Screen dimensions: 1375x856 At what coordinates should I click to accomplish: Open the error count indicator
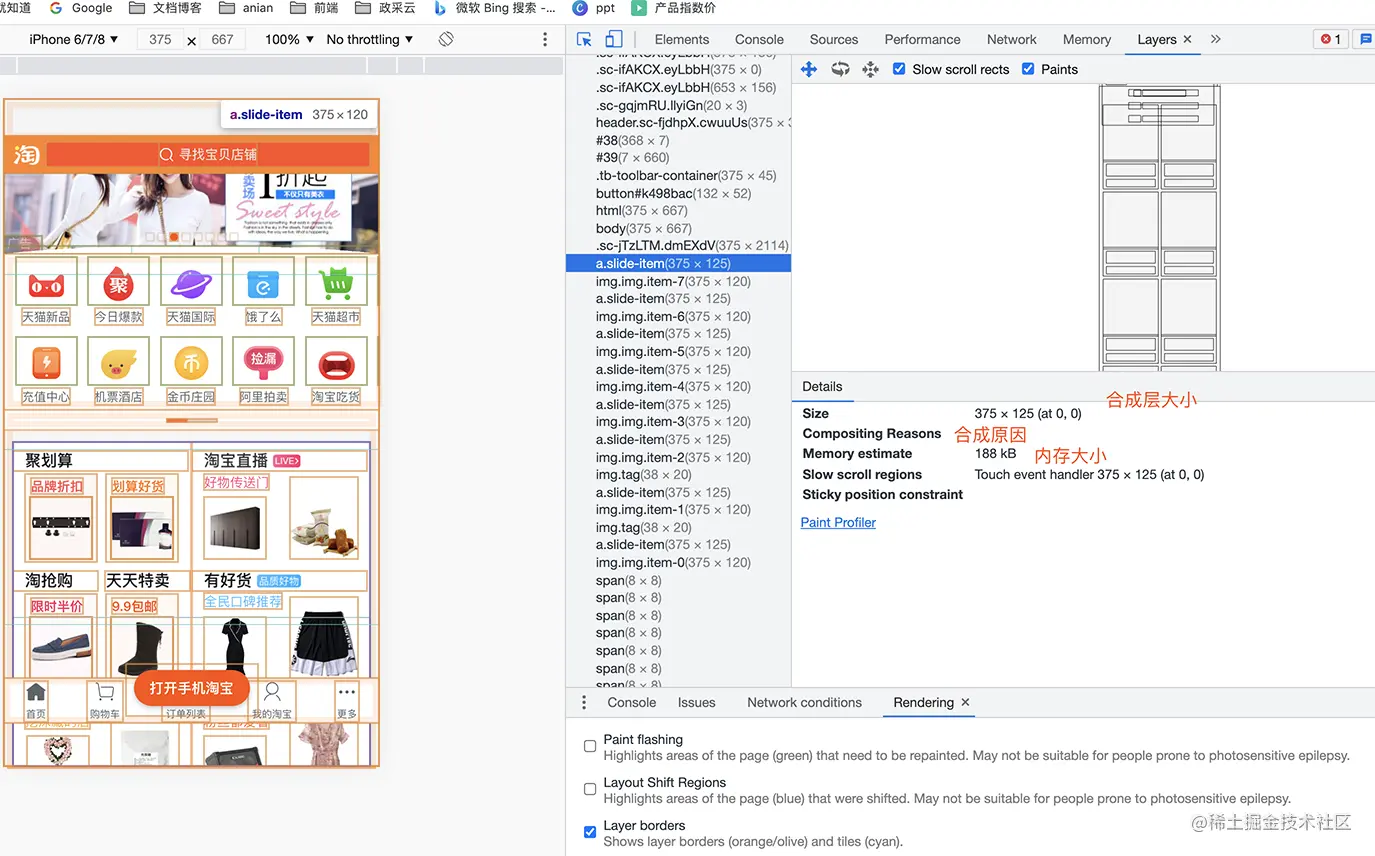[1331, 39]
